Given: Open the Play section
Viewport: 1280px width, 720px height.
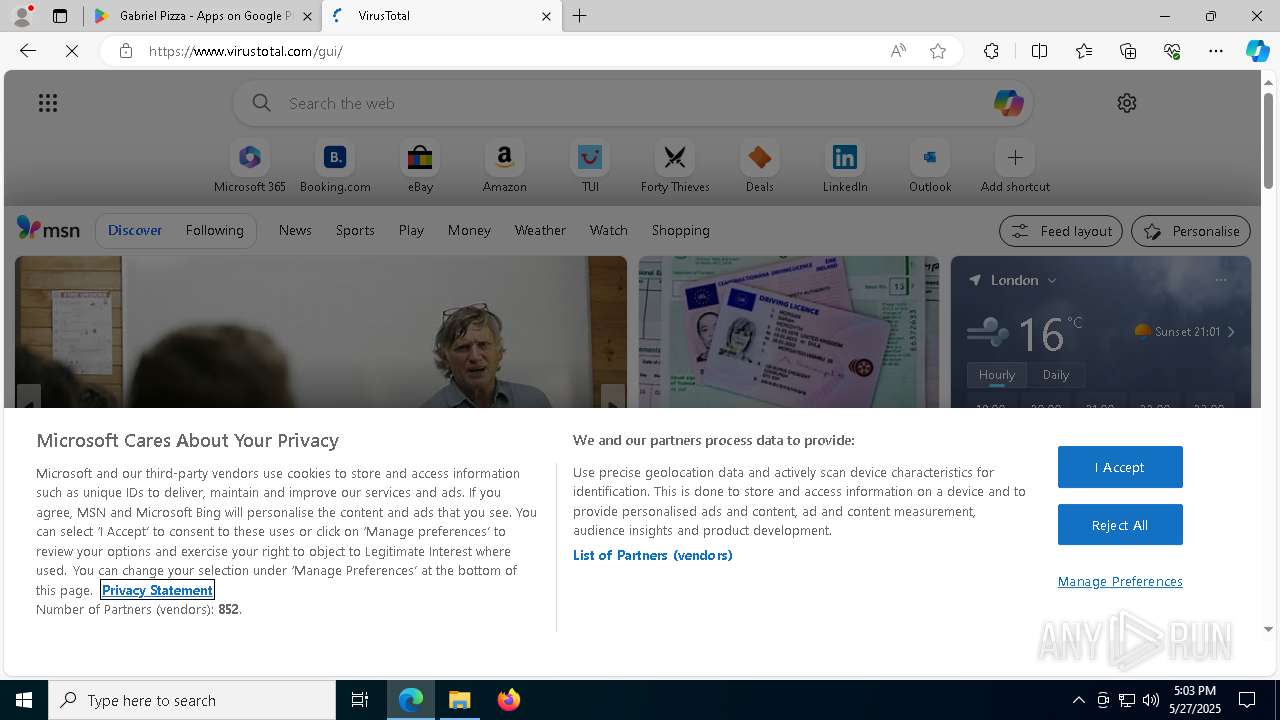Looking at the screenshot, I should point(411,230).
